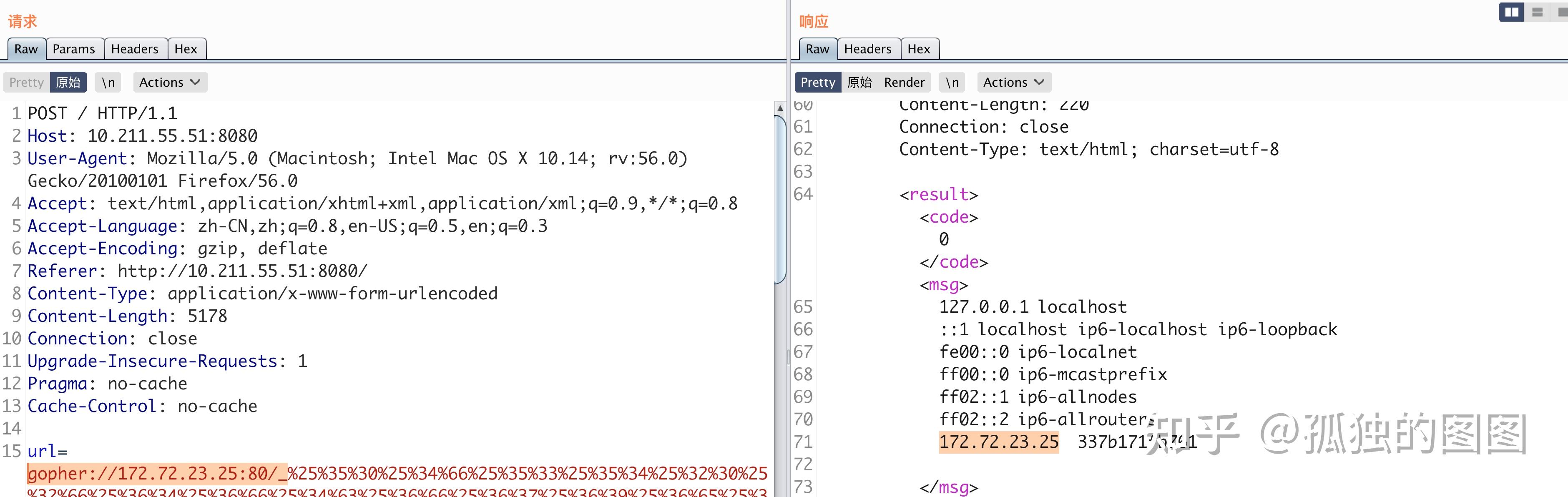Open the request Params tab
This screenshot has height=497, width=1568.
pos(74,49)
